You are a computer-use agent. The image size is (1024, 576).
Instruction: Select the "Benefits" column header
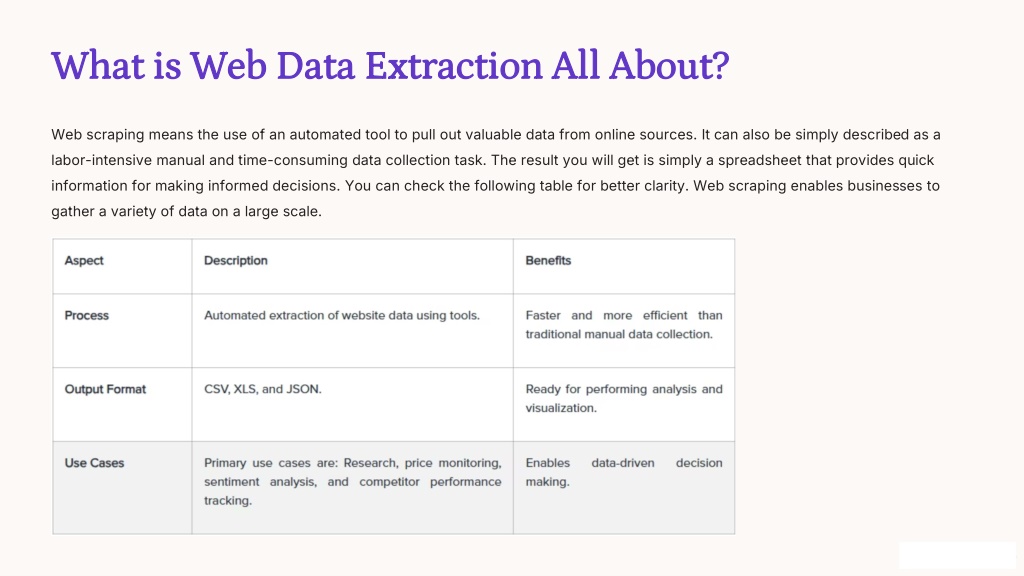pyautogui.click(x=548, y=261)
